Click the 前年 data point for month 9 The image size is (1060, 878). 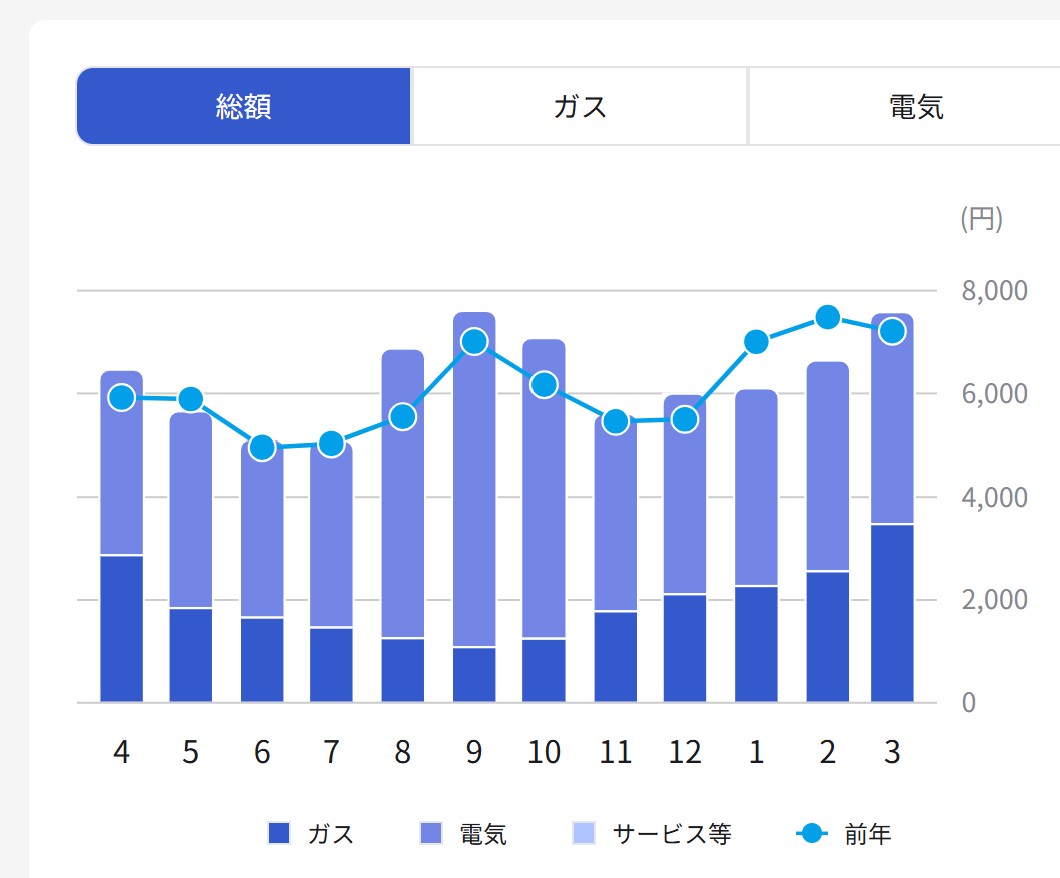pyautogui.click(x=474, y=342)
